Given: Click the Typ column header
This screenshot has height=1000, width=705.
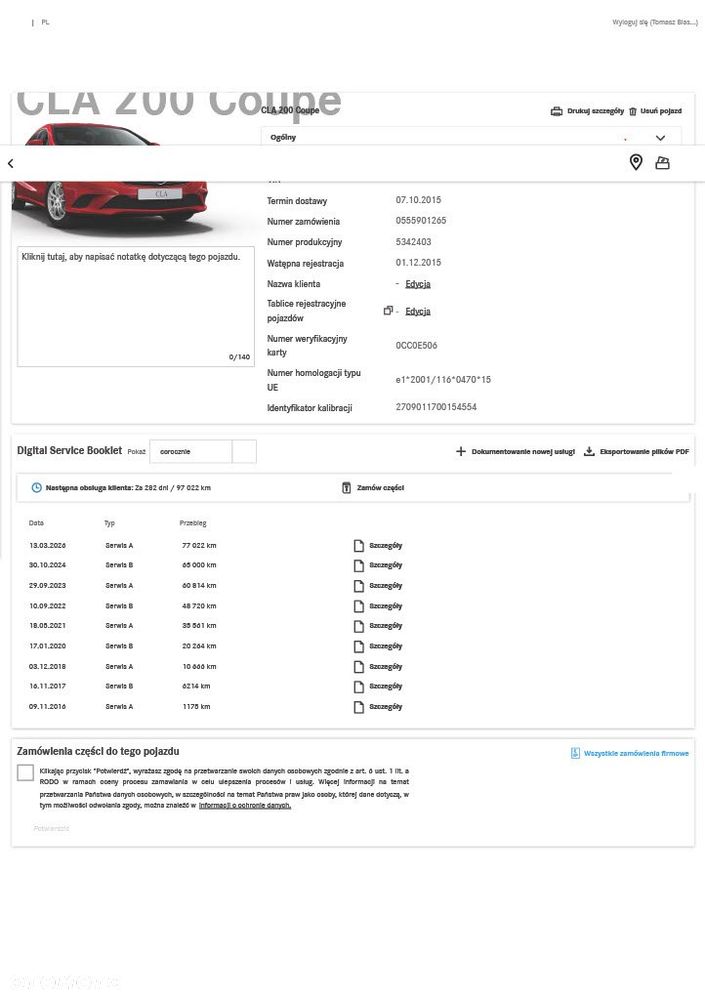Looking at the screenshot, I should click(110, 523).
